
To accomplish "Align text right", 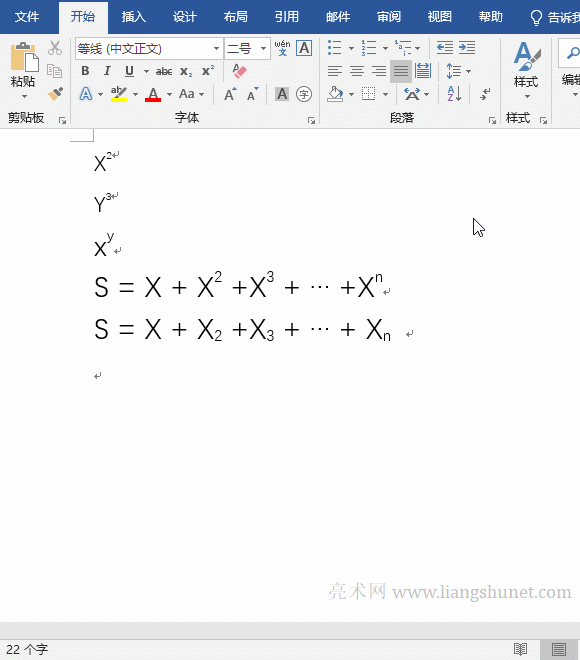I will (x=379, y=71).
